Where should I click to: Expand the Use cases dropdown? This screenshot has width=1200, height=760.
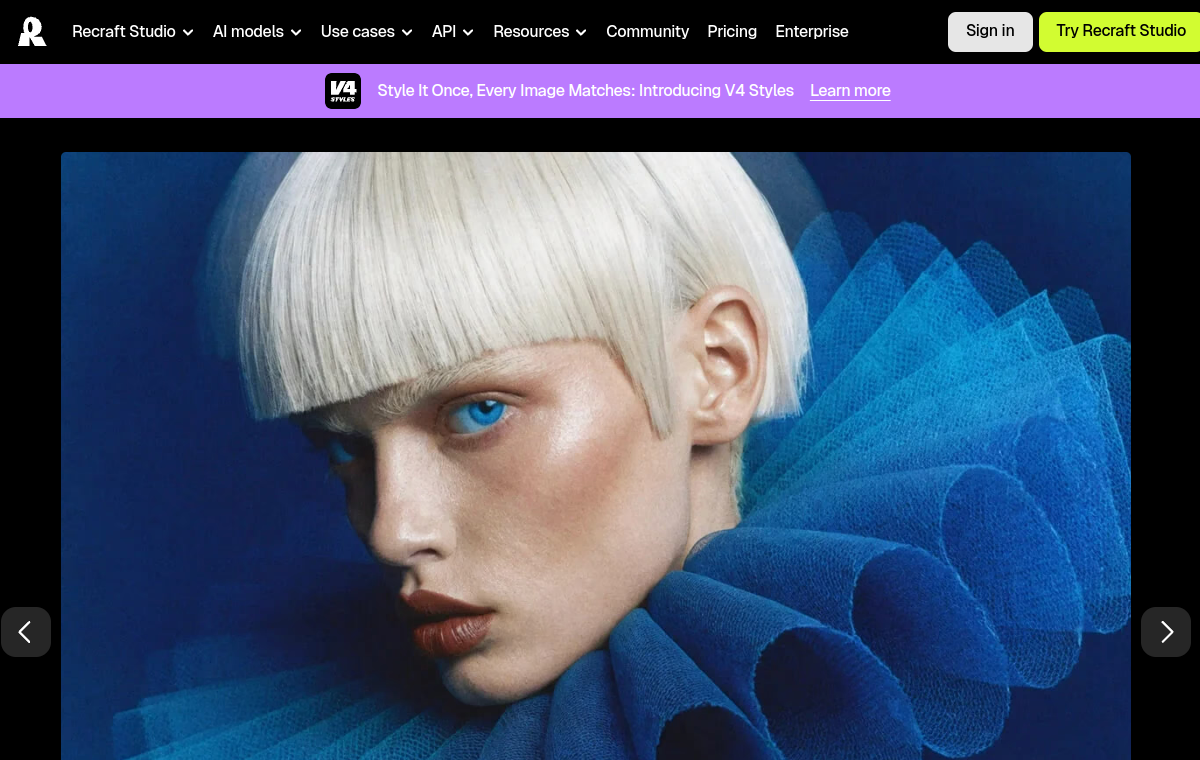point(367,32)
